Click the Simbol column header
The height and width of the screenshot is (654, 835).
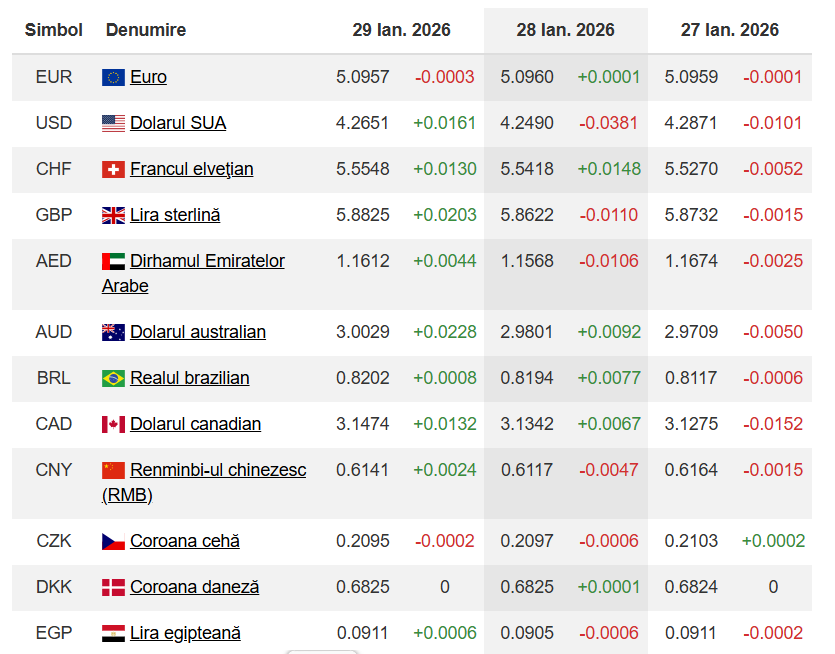(x=54, y=30)
